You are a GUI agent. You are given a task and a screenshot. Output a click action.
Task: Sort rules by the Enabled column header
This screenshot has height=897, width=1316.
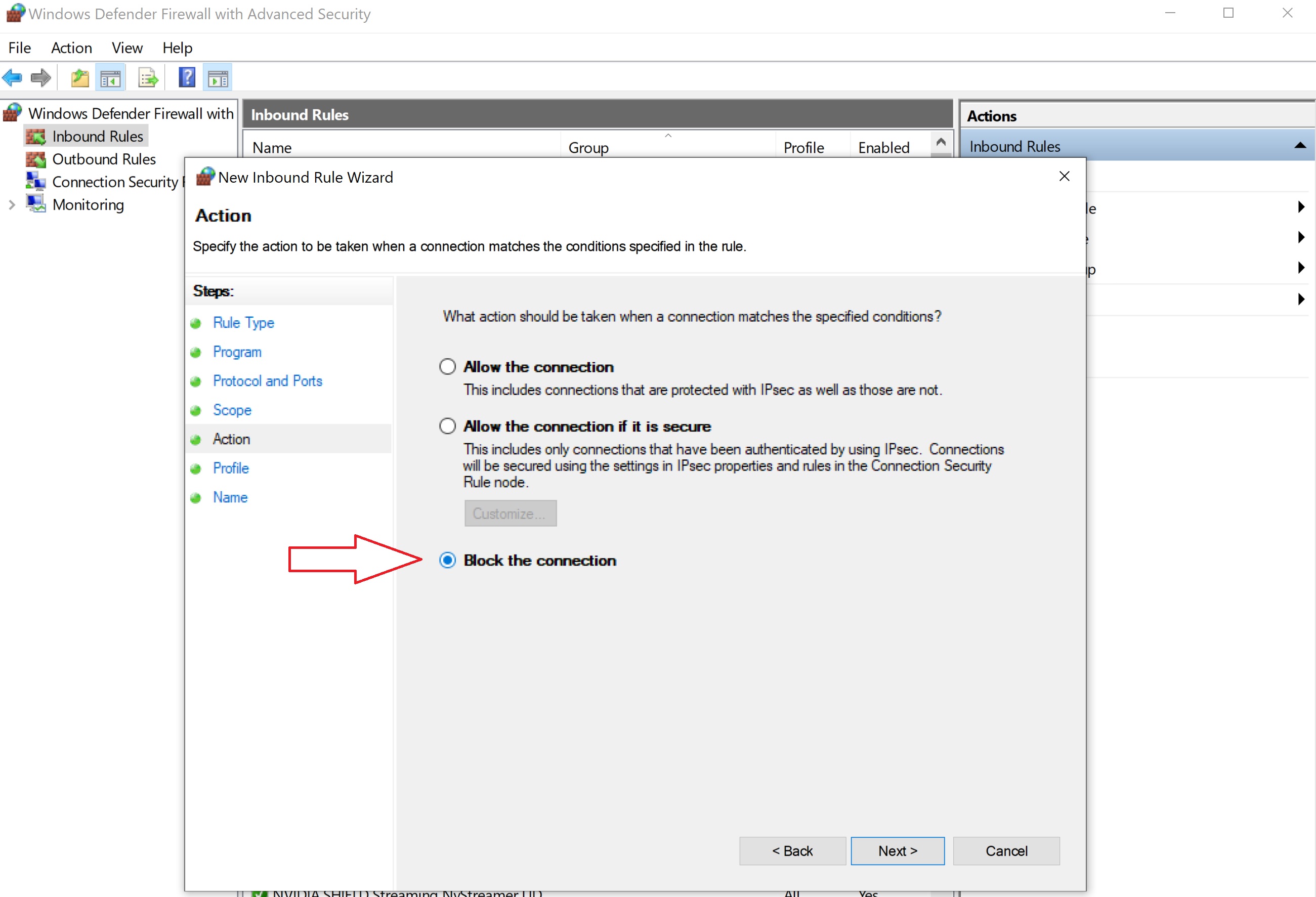(889, 147)
